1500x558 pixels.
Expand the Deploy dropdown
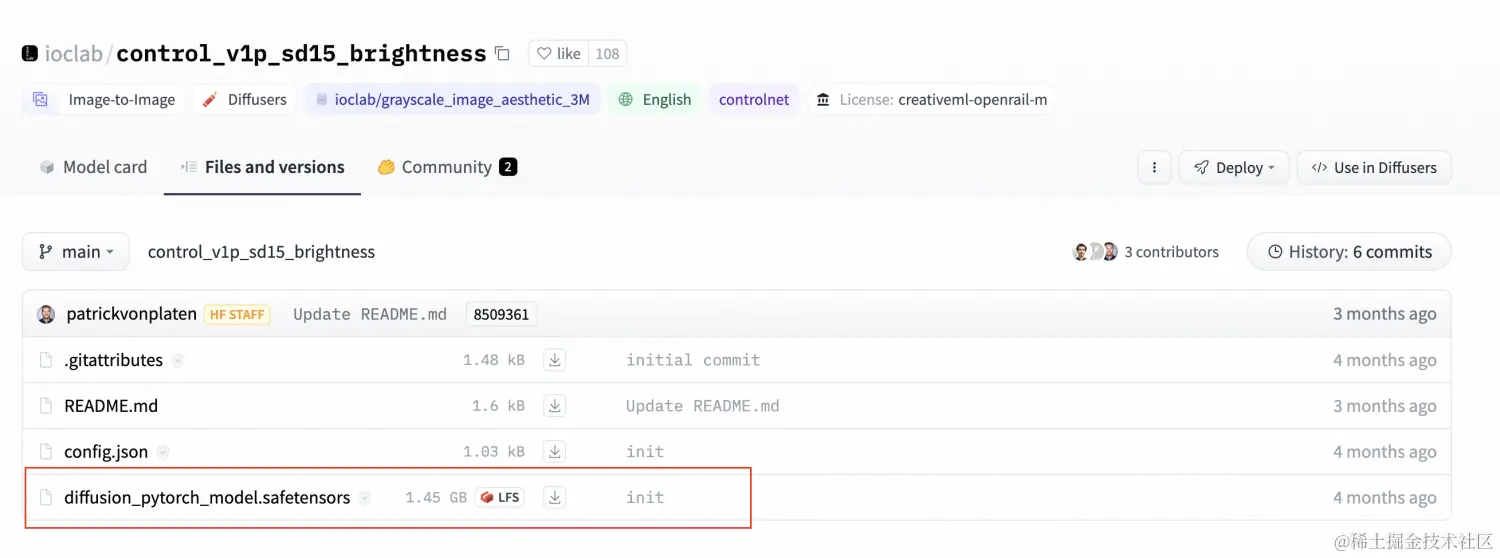point(1234,167)
